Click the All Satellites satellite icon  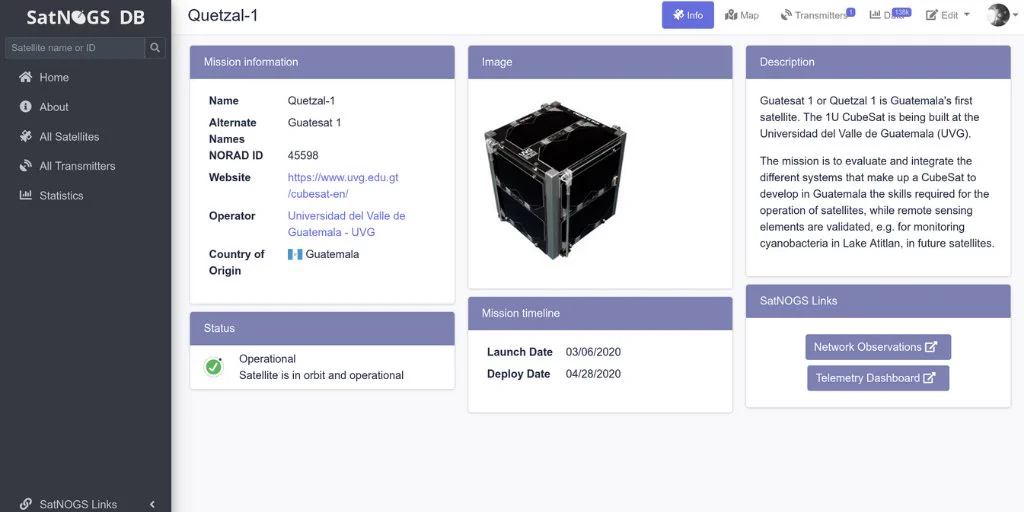(25, 136)
